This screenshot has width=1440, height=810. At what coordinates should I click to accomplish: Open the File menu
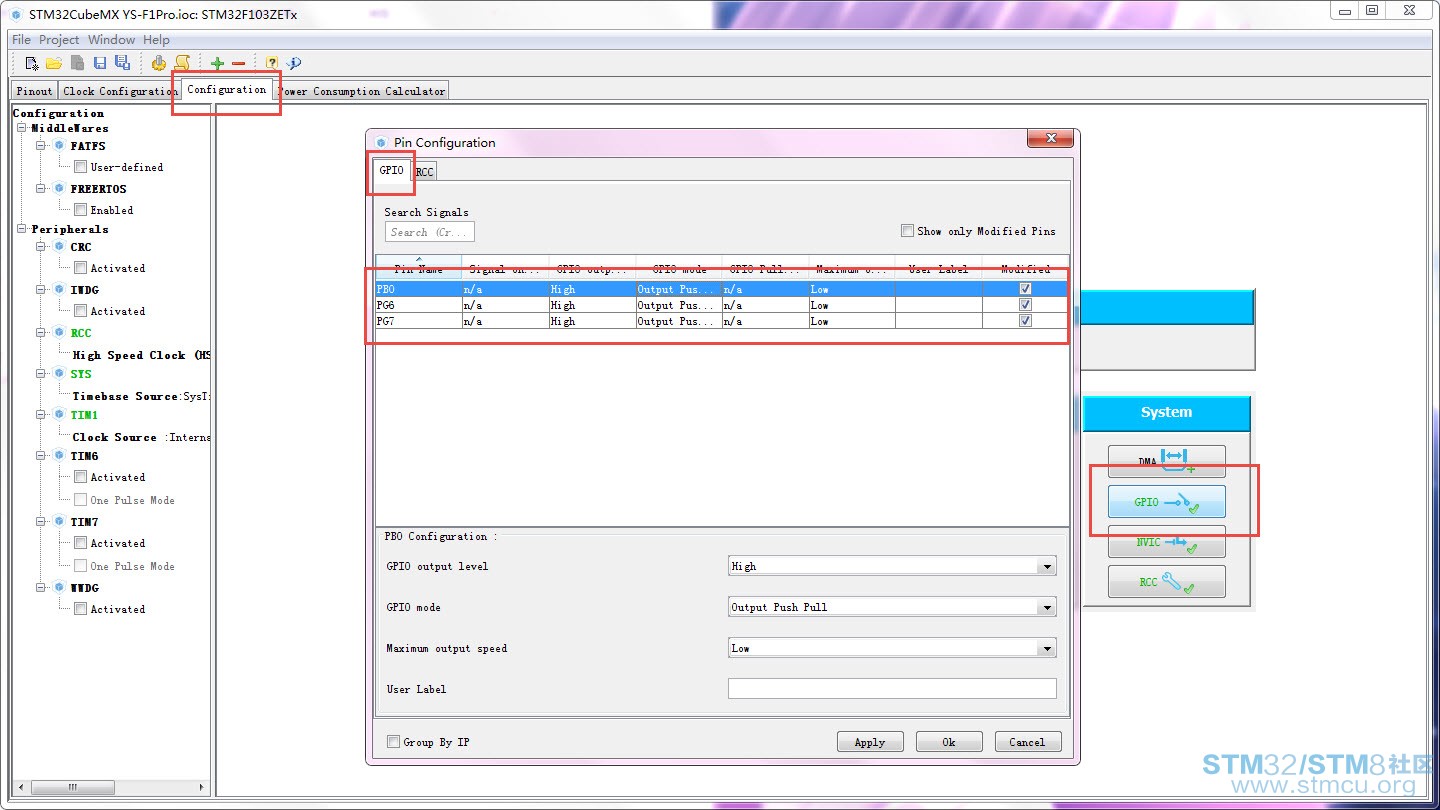tap(21, 40)
